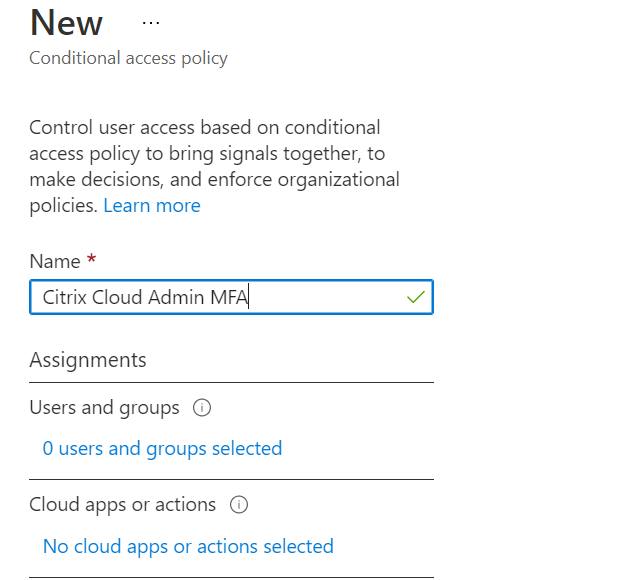Open No cloud apps or actions selected
Image resolution: width=637 pixels, height=580 pixels.
pyautogui.click(x=188, y=546)
